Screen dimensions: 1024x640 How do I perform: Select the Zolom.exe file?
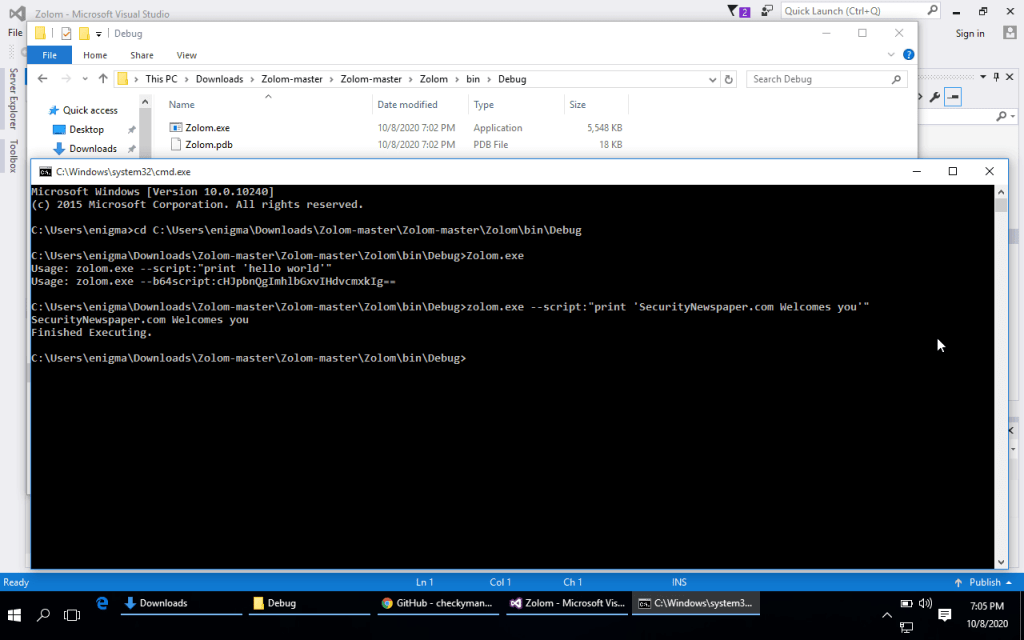(207, 128)
